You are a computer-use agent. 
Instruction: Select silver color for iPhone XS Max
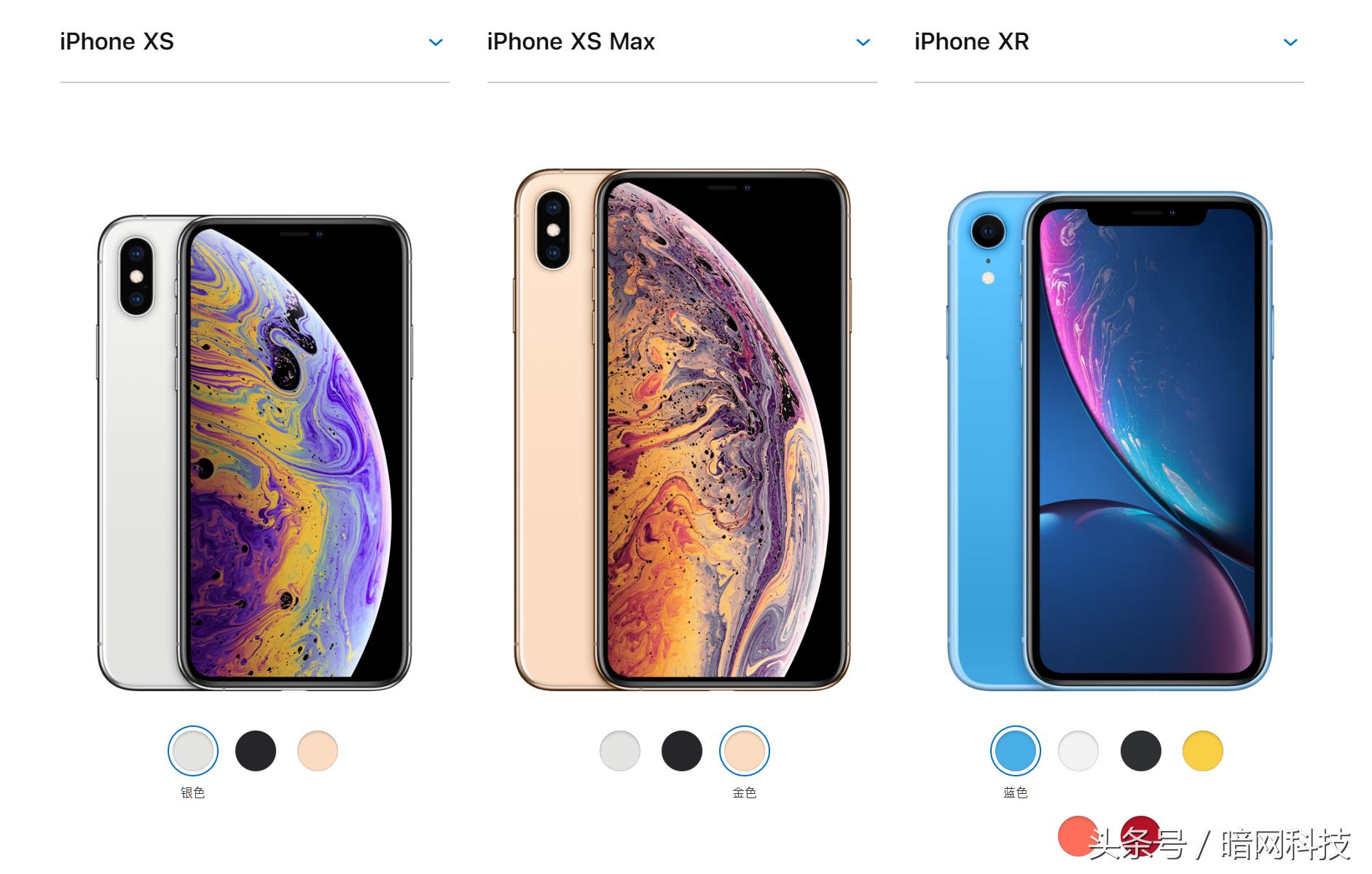coord(620,751)
